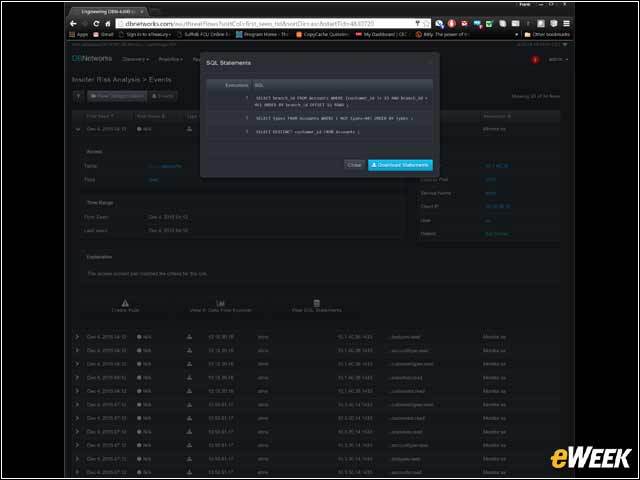Image resolution: width=640 pixels, height=480 pixels.
Task: Bookmark page with the star icon
Action: coord(426,24)
